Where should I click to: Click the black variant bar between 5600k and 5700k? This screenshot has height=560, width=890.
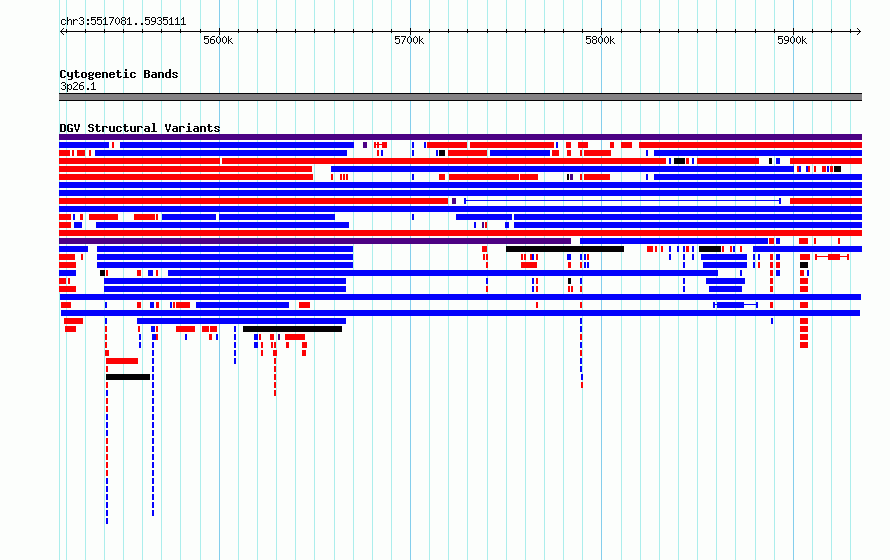[292, 329]
